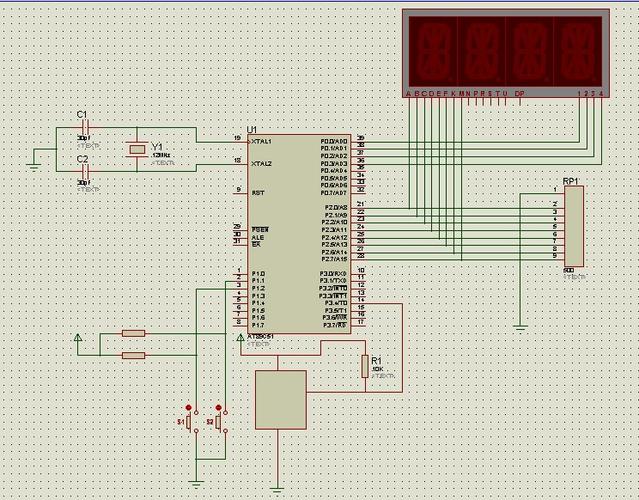Click the P3.0/RXD pin label
Image resolution: width=639 pixels, height=500 pixels.
click(x=333, y=273)
